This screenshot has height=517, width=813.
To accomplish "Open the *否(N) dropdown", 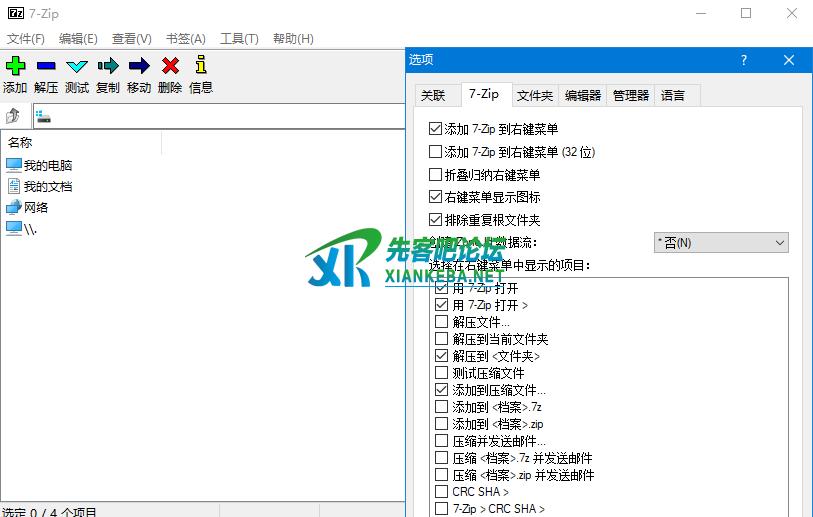I will (720, 243).
